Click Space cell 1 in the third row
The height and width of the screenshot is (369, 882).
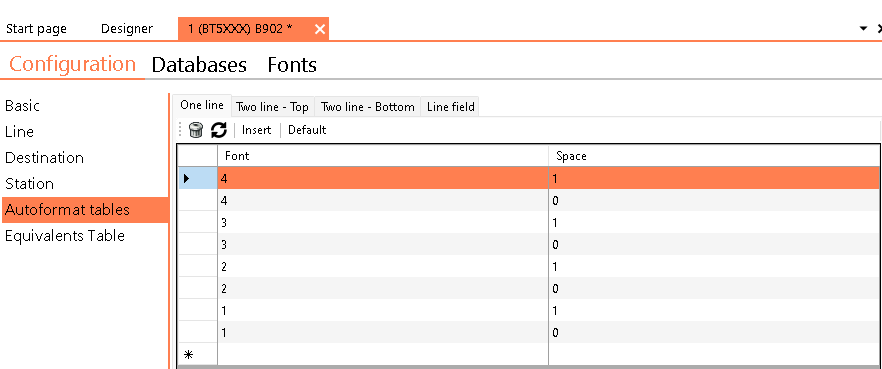(715, 222)
